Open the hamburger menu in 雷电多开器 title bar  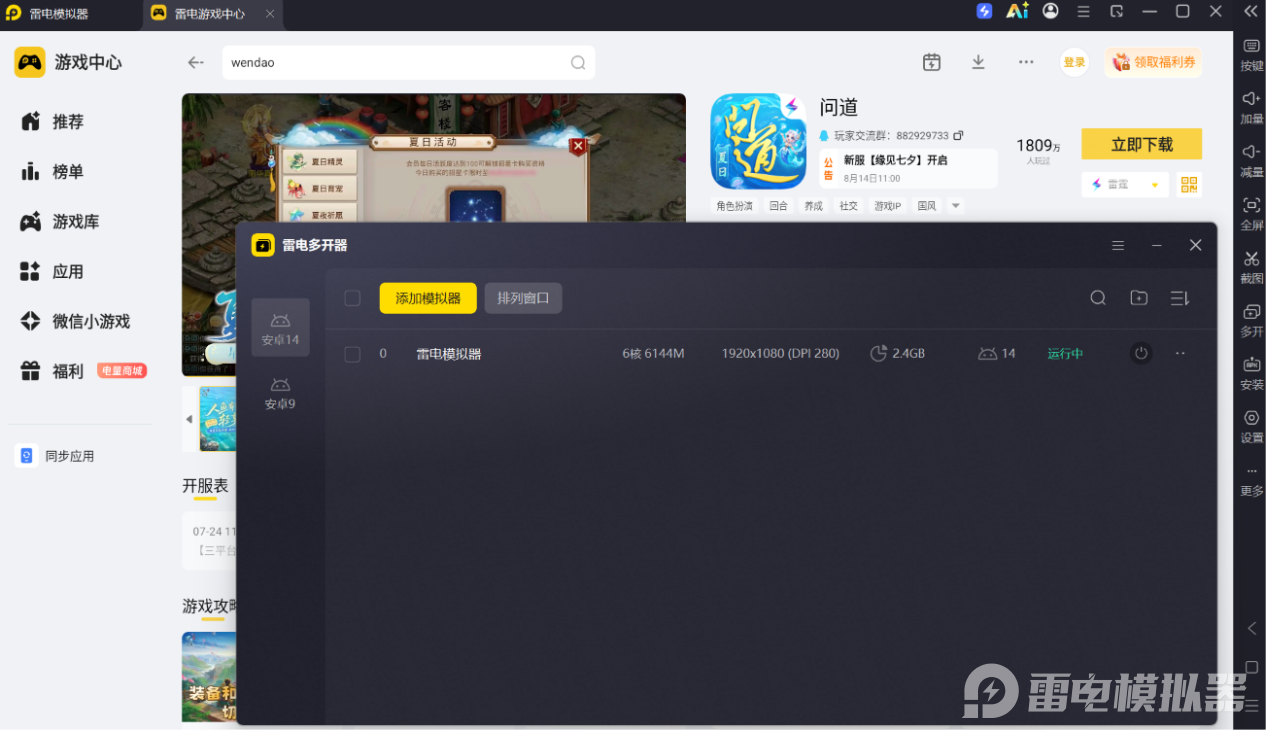coord(1118,245)
